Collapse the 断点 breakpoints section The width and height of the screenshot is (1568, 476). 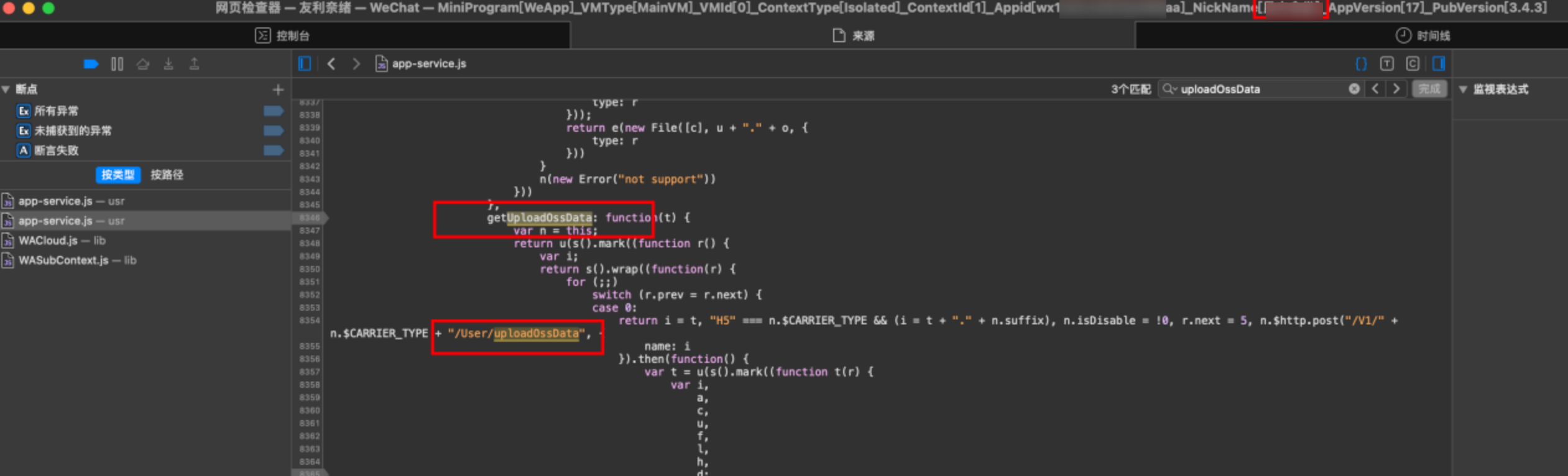coord(6,89)
